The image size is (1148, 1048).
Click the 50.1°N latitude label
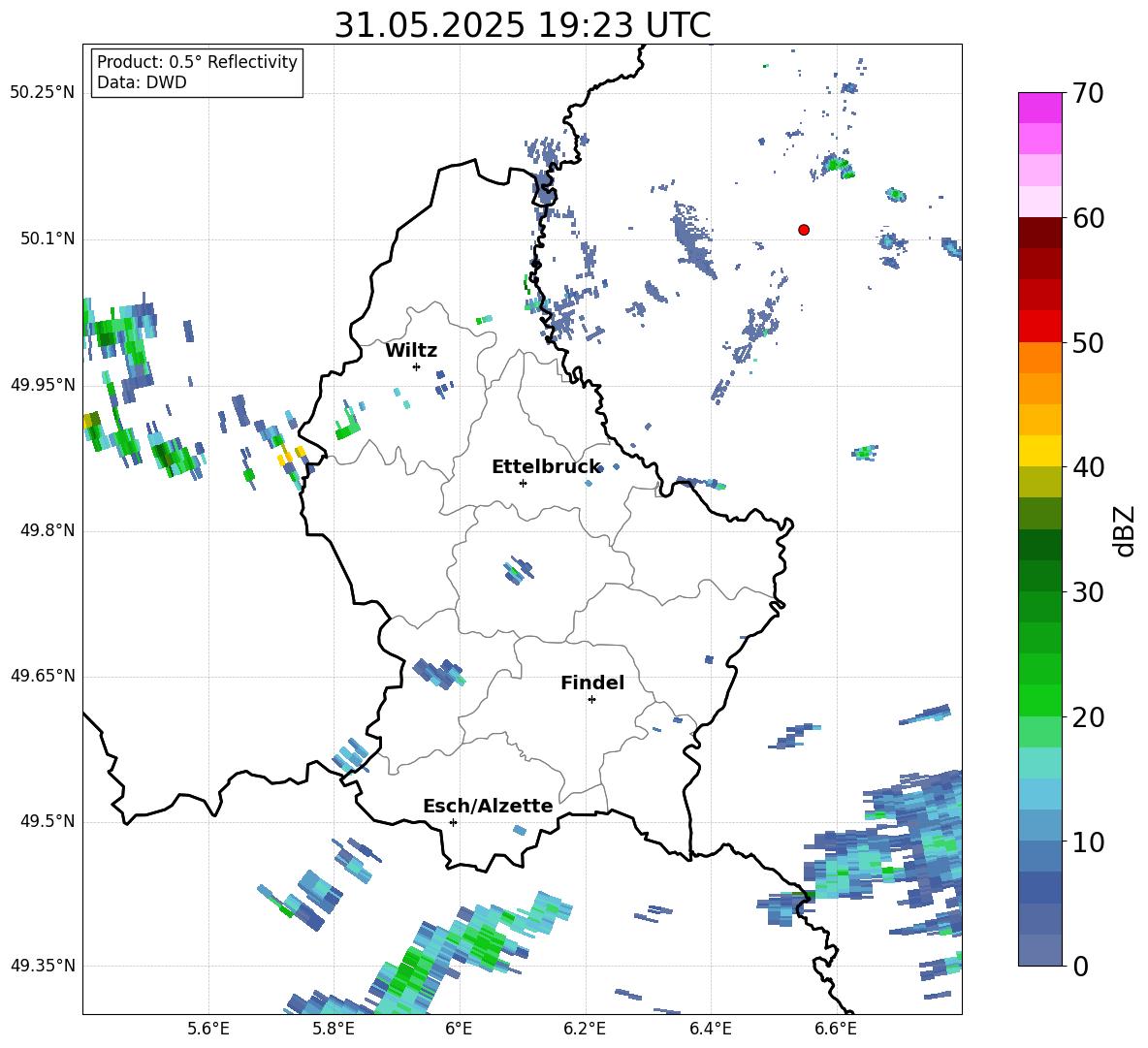48,238
